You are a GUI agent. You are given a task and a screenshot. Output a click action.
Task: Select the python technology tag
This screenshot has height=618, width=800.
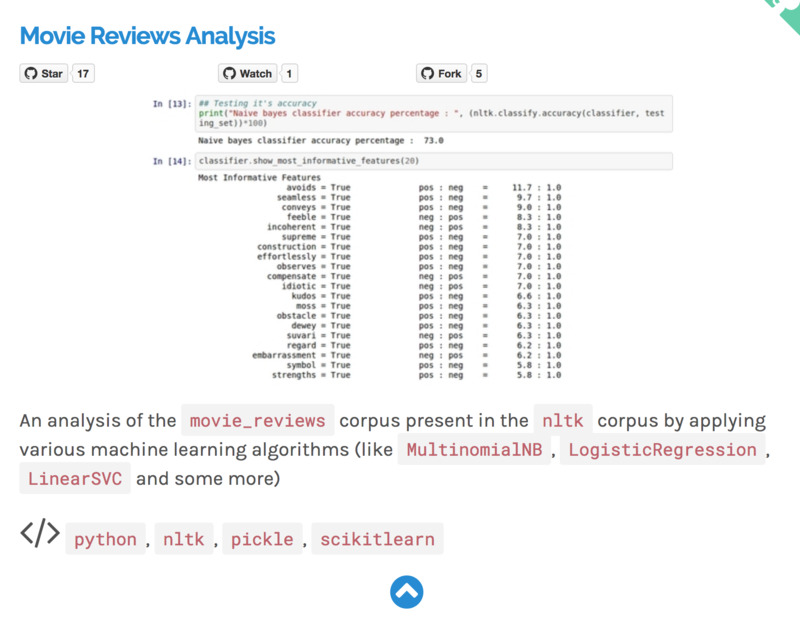tap(105, 540)
